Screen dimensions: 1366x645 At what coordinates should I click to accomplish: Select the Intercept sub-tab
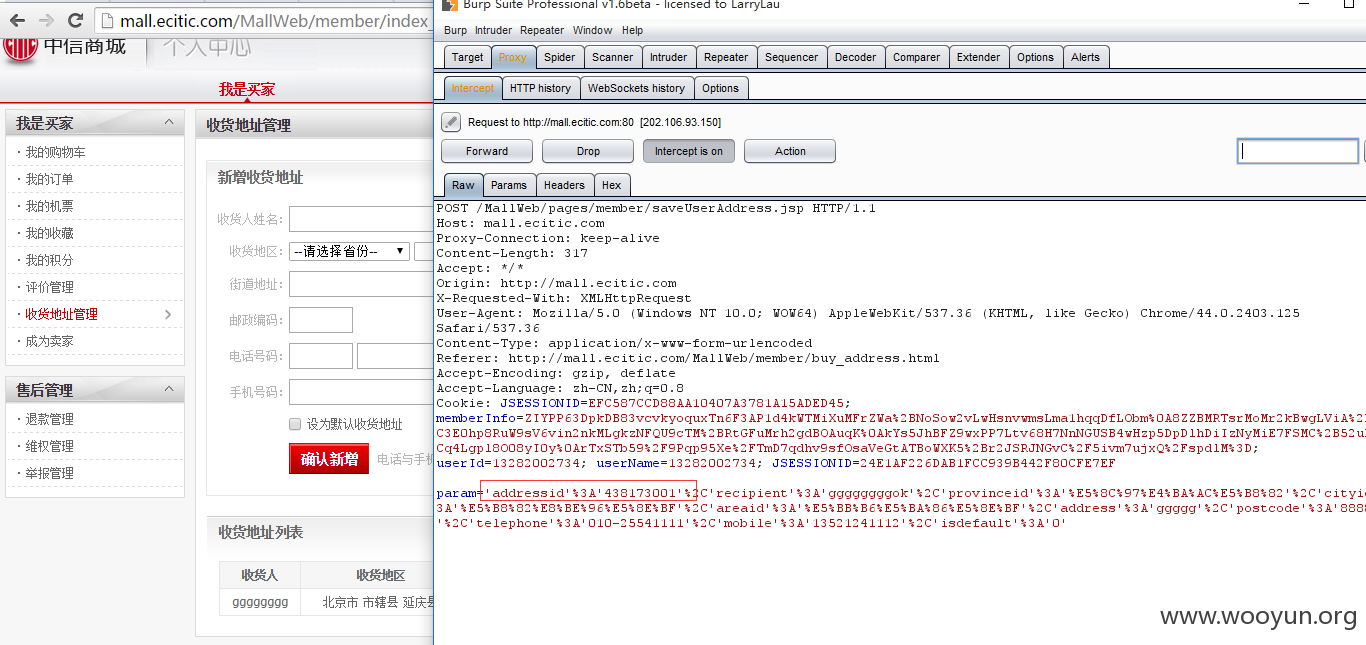pyautogui.click(x=472, y=88)
